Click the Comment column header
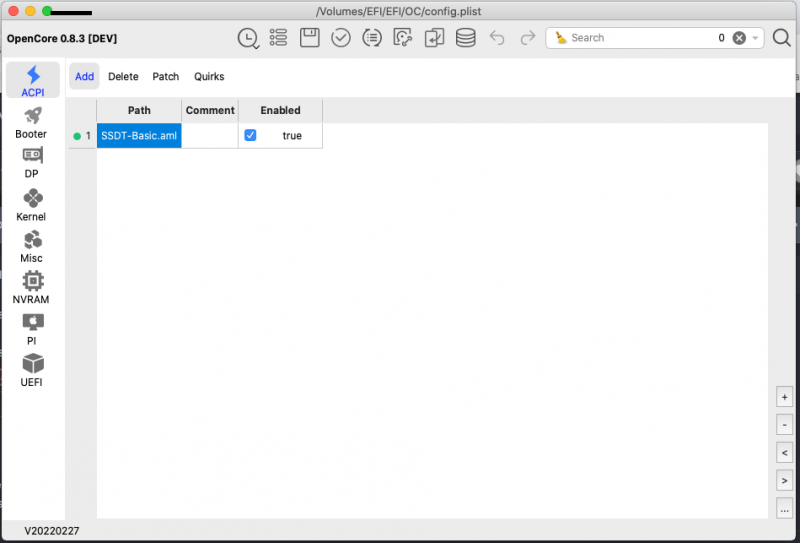The image size is (800, 543). (x=210, y=110)
